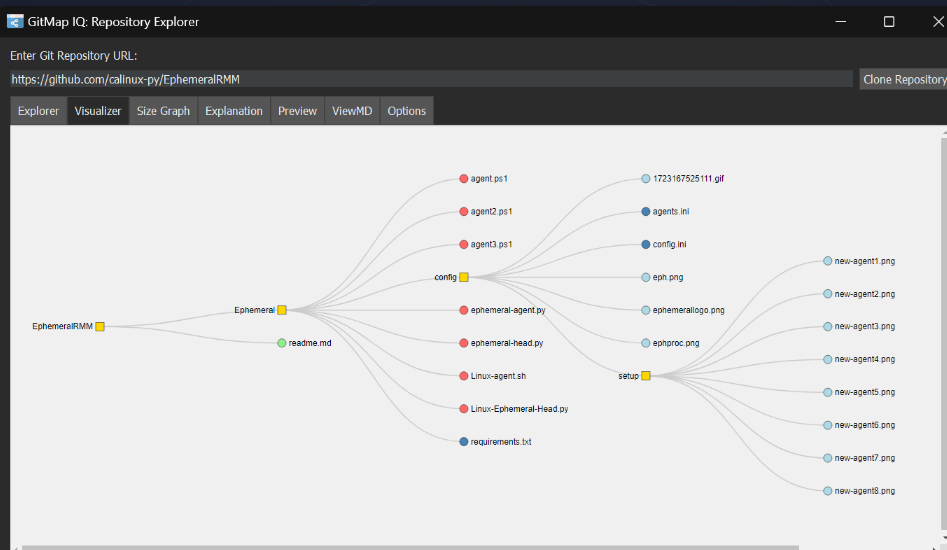Click the 'new-agent5.png' label text
947x550 pixels.
tap(864, 392)
